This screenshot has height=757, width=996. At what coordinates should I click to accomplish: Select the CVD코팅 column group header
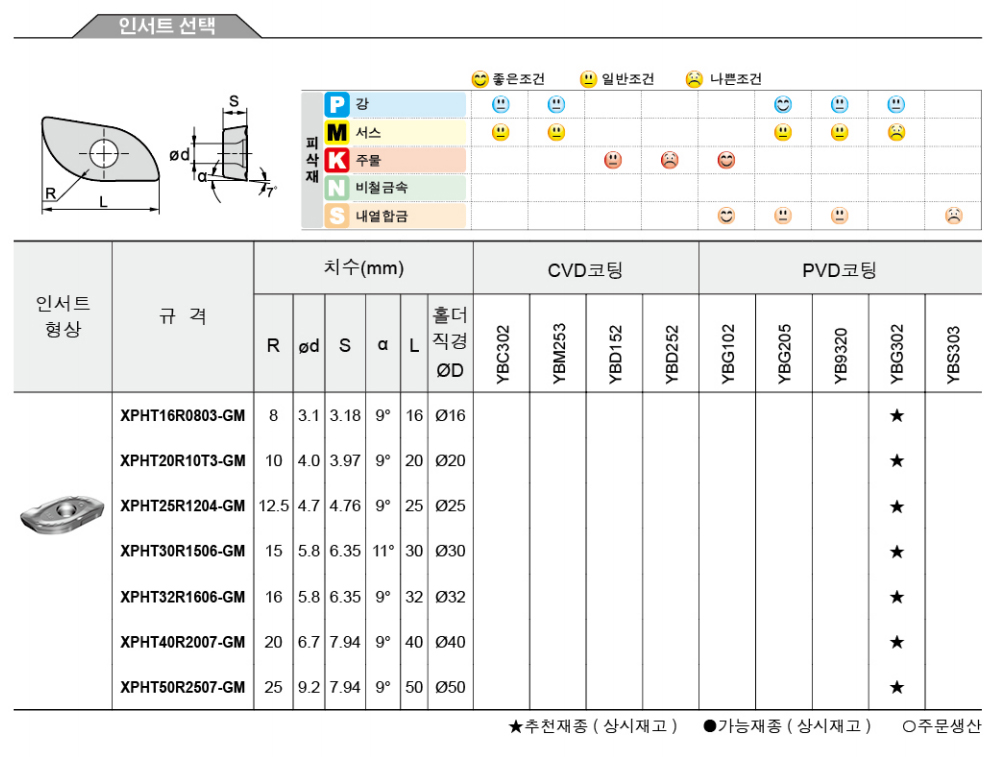pyautogui.click(x=585, y=270)
